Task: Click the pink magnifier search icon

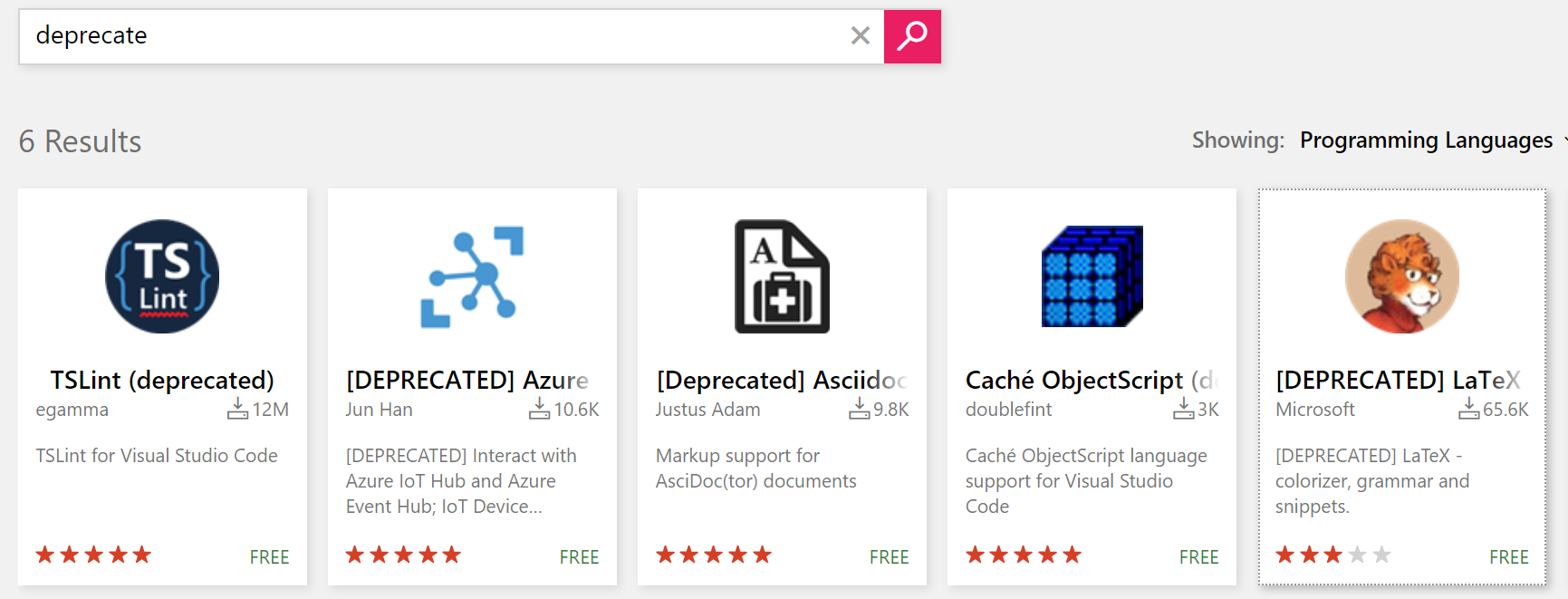Action: point(912,36)
